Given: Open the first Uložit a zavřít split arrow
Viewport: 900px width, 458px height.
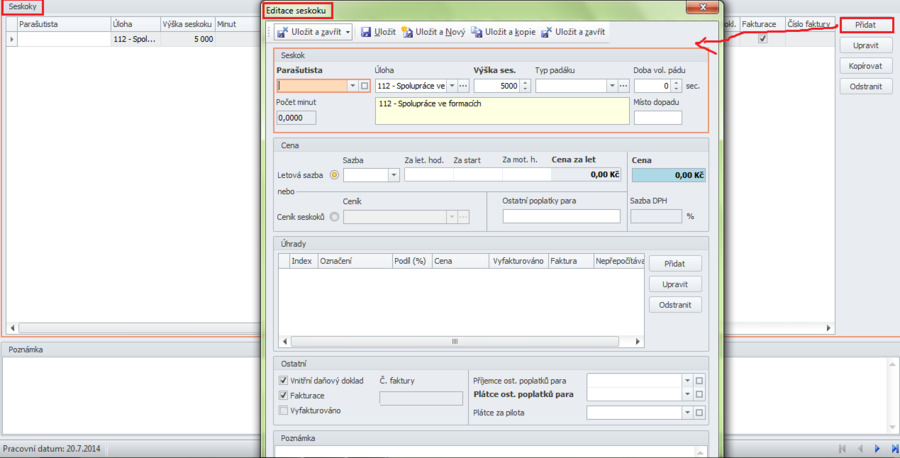Looking at the screenshot, I should click(348, 32).
